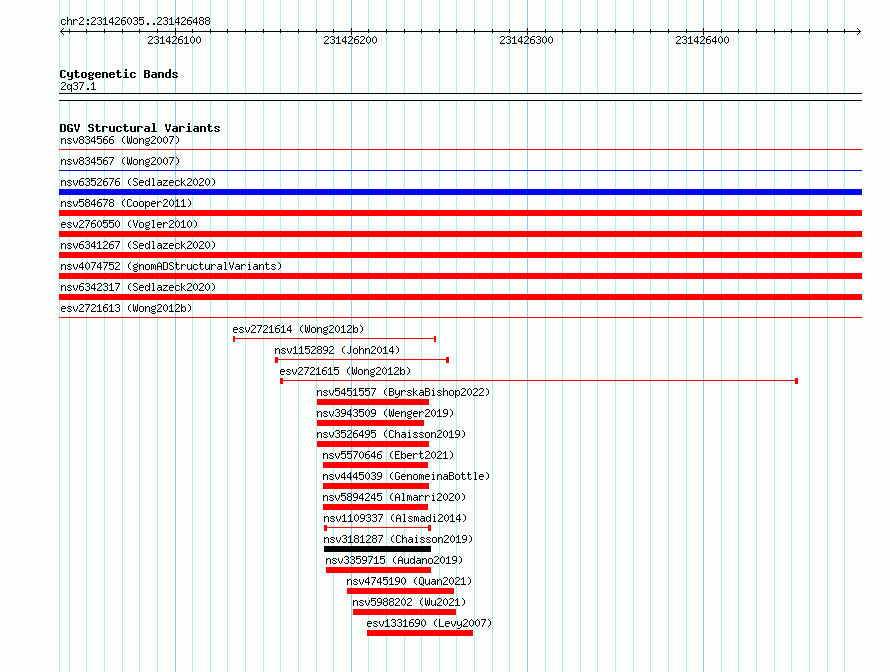
Task: Select the black nsv3181287 variant bar
Action: tap(377, 549)
